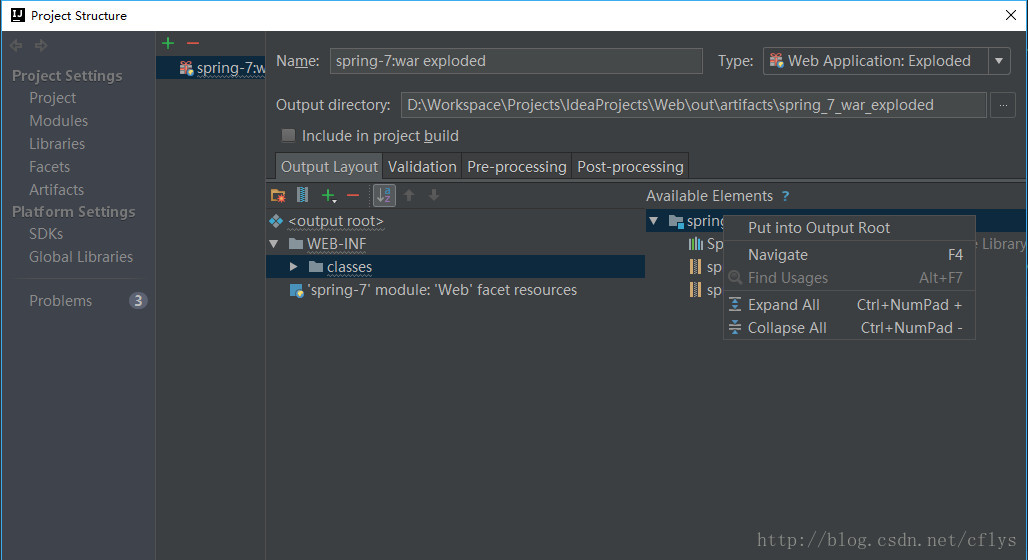1028x560 pixels.
Task: Choose Expand All in context menu
Action: click(849, 304)
